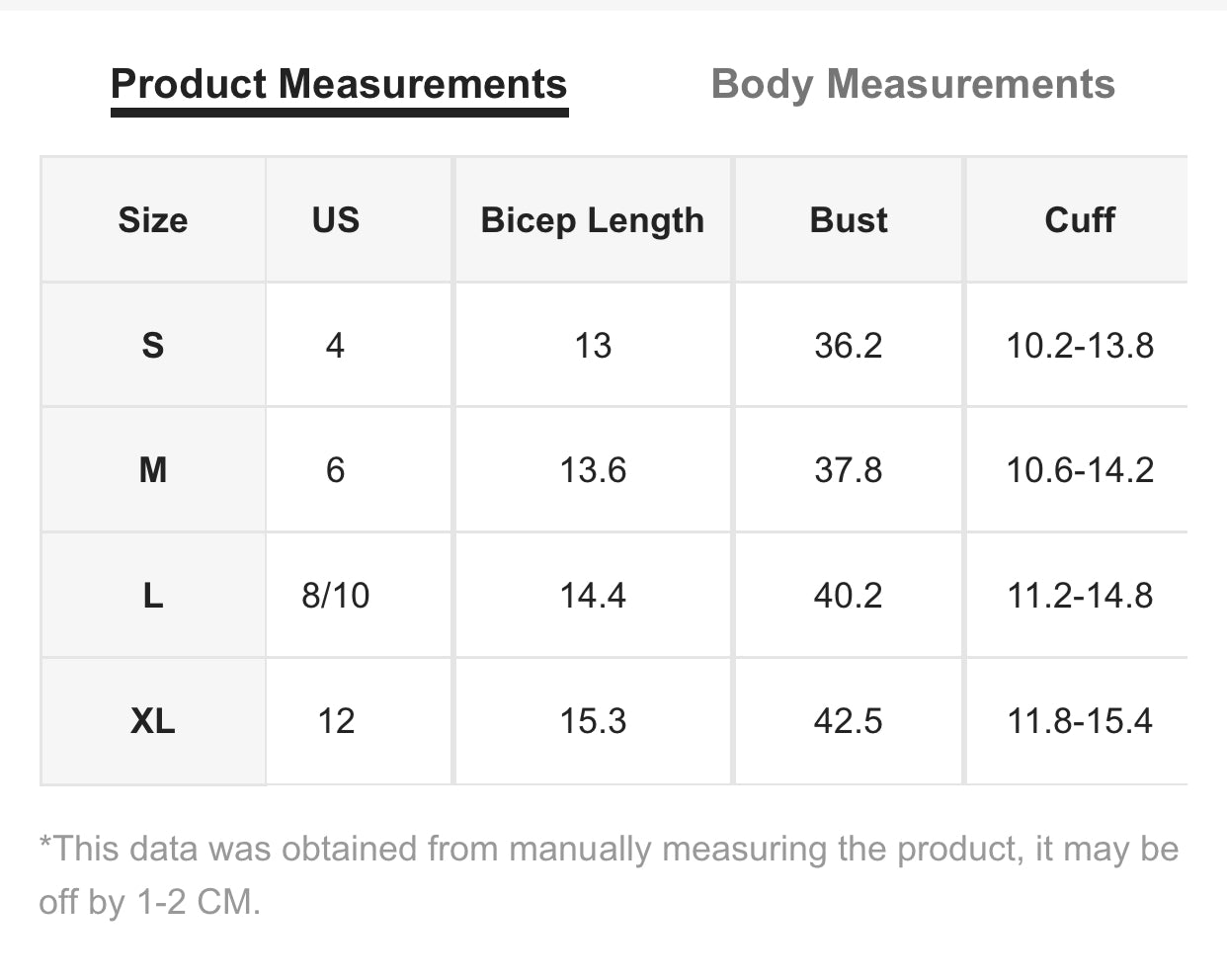
Task: Select the 36.2 bust measurement cell
Action: (x=849, y=346)
